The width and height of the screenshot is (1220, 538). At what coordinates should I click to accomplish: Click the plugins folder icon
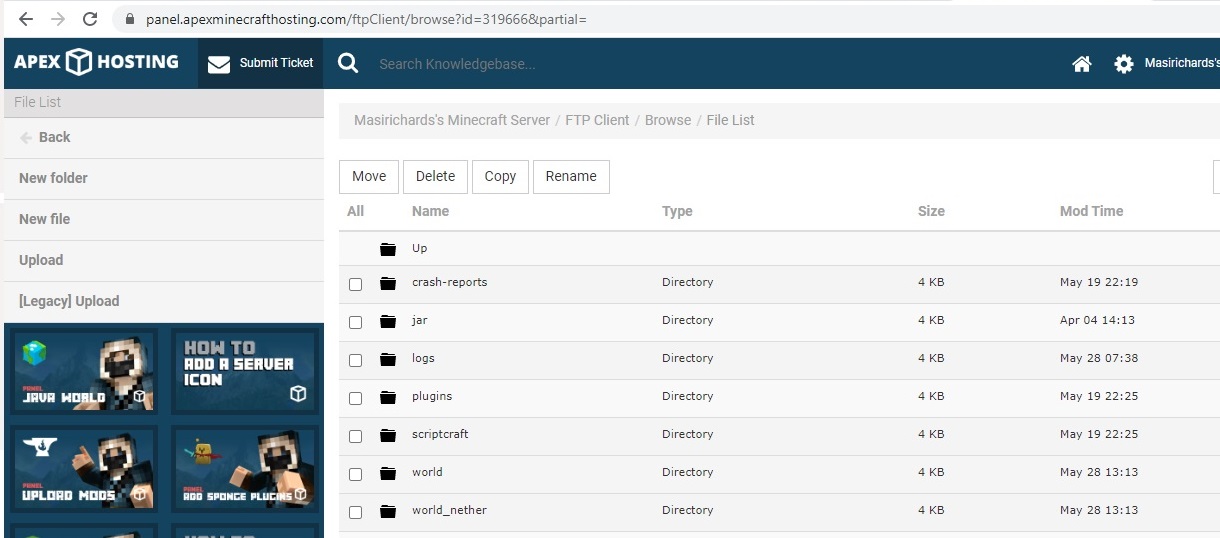[388, 397]
